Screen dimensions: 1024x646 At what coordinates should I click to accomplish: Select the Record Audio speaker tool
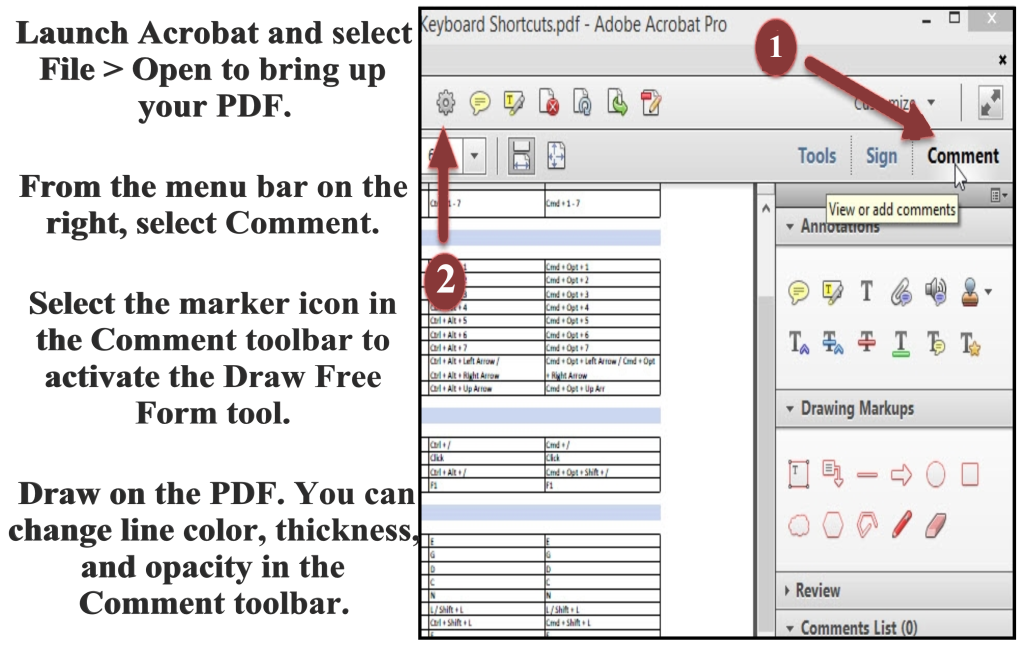936,291
